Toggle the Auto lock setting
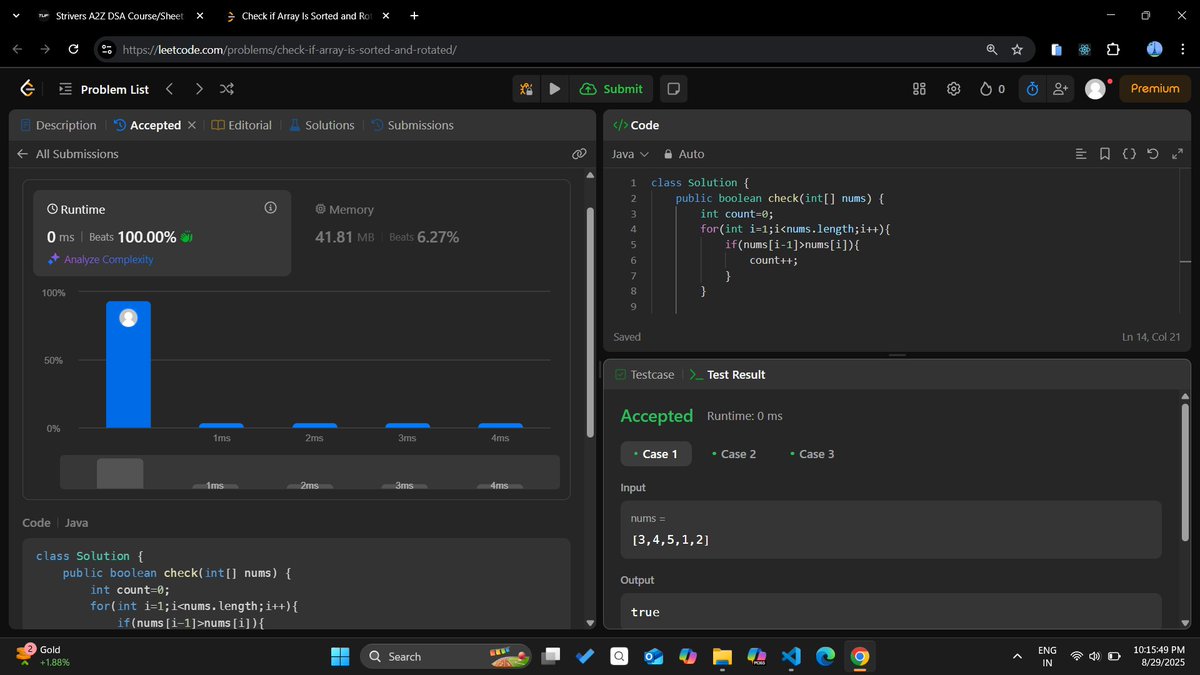Viewport: 1200px width, 675px height. (684, 154)
